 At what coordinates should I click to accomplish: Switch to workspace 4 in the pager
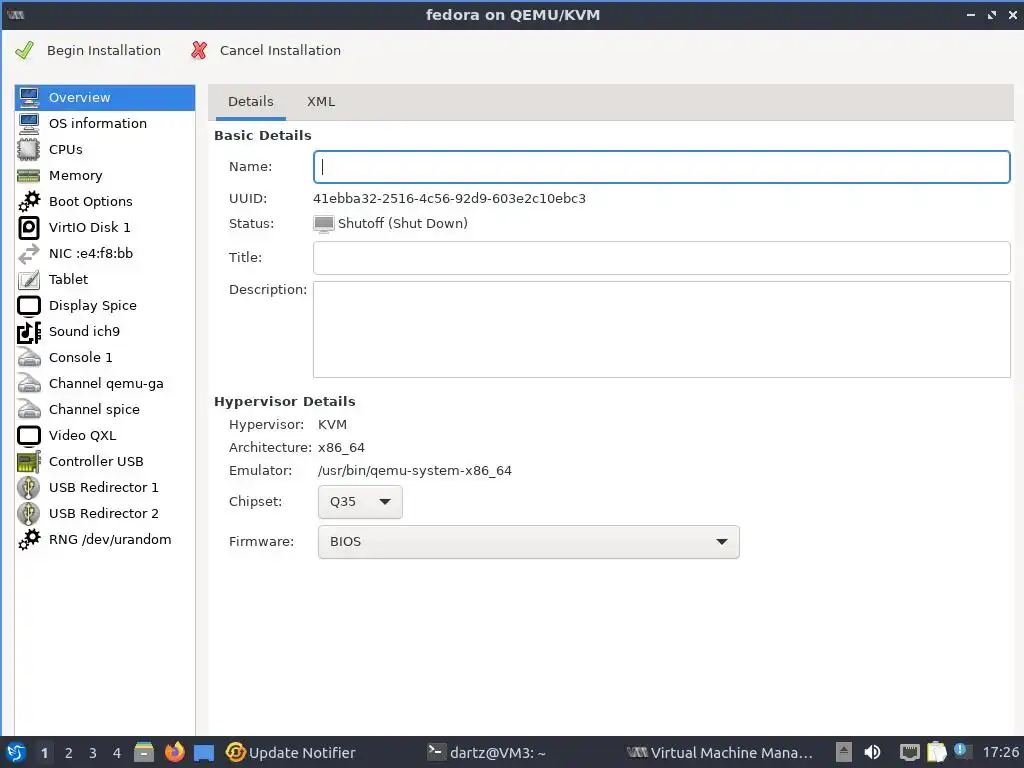click(x=117, y=753)
